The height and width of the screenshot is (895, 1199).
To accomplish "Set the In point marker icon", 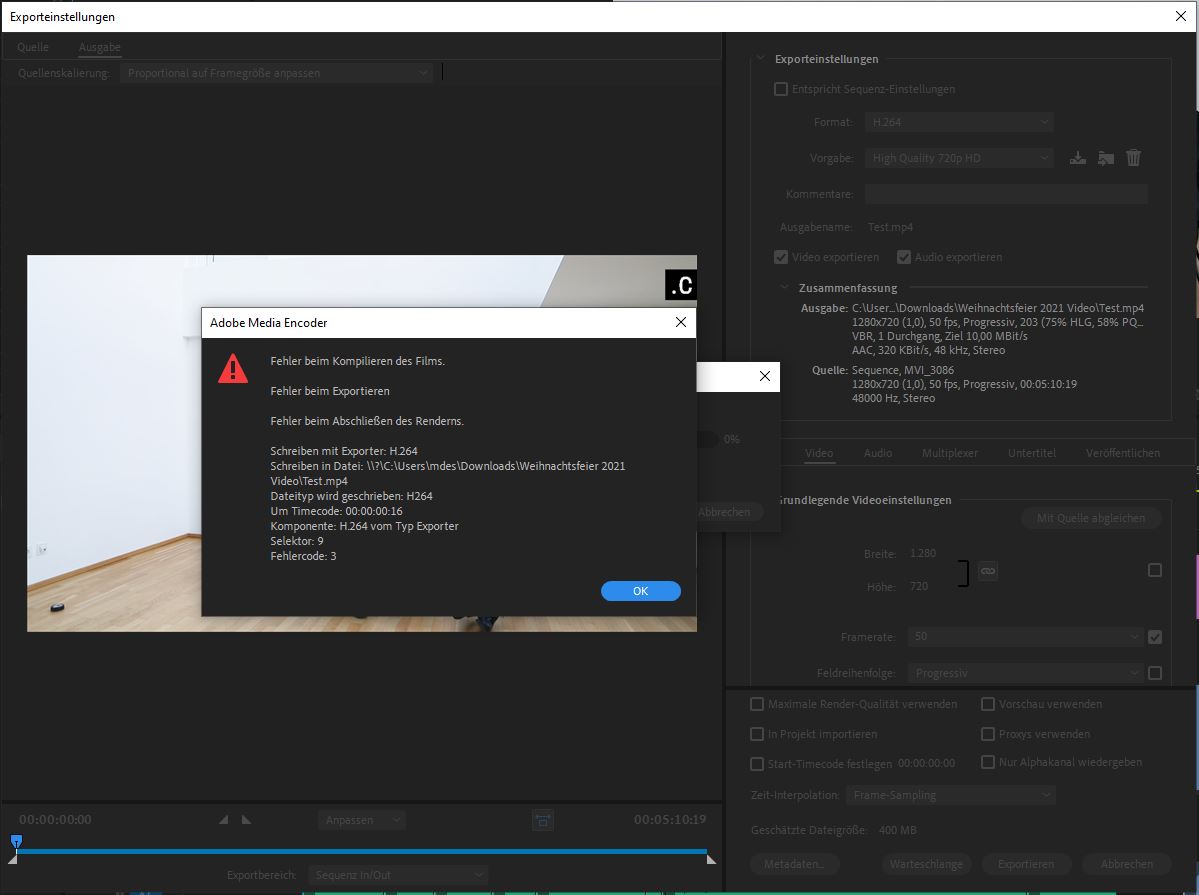I will 222,819.
